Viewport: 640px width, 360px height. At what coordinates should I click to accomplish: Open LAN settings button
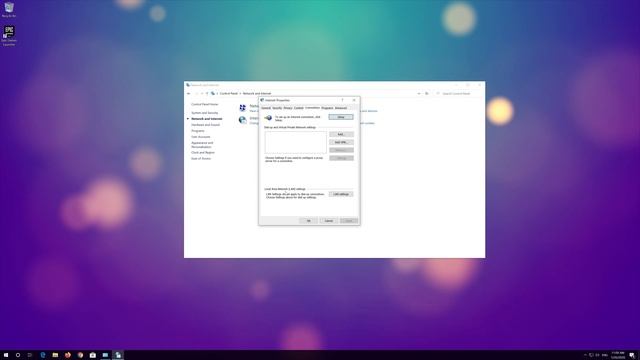[341, 194]
